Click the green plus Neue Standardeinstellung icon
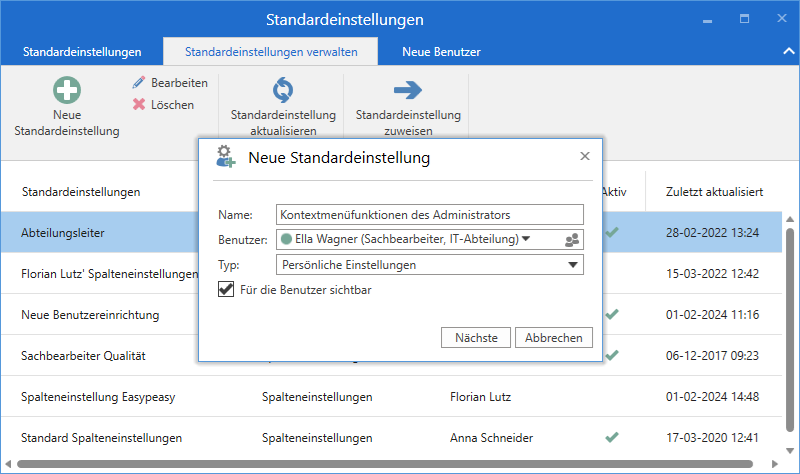 click(x=67, y=90)
